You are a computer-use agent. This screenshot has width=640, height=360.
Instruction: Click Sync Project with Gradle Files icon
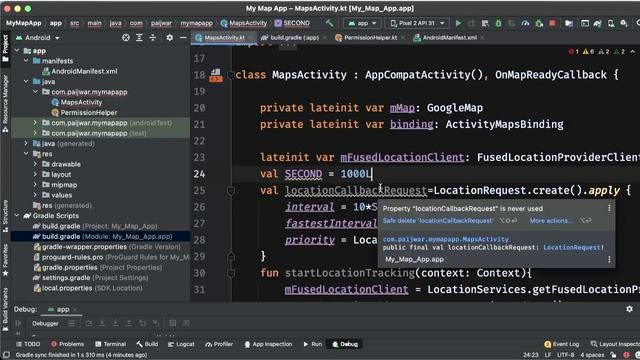pos(597,23)
